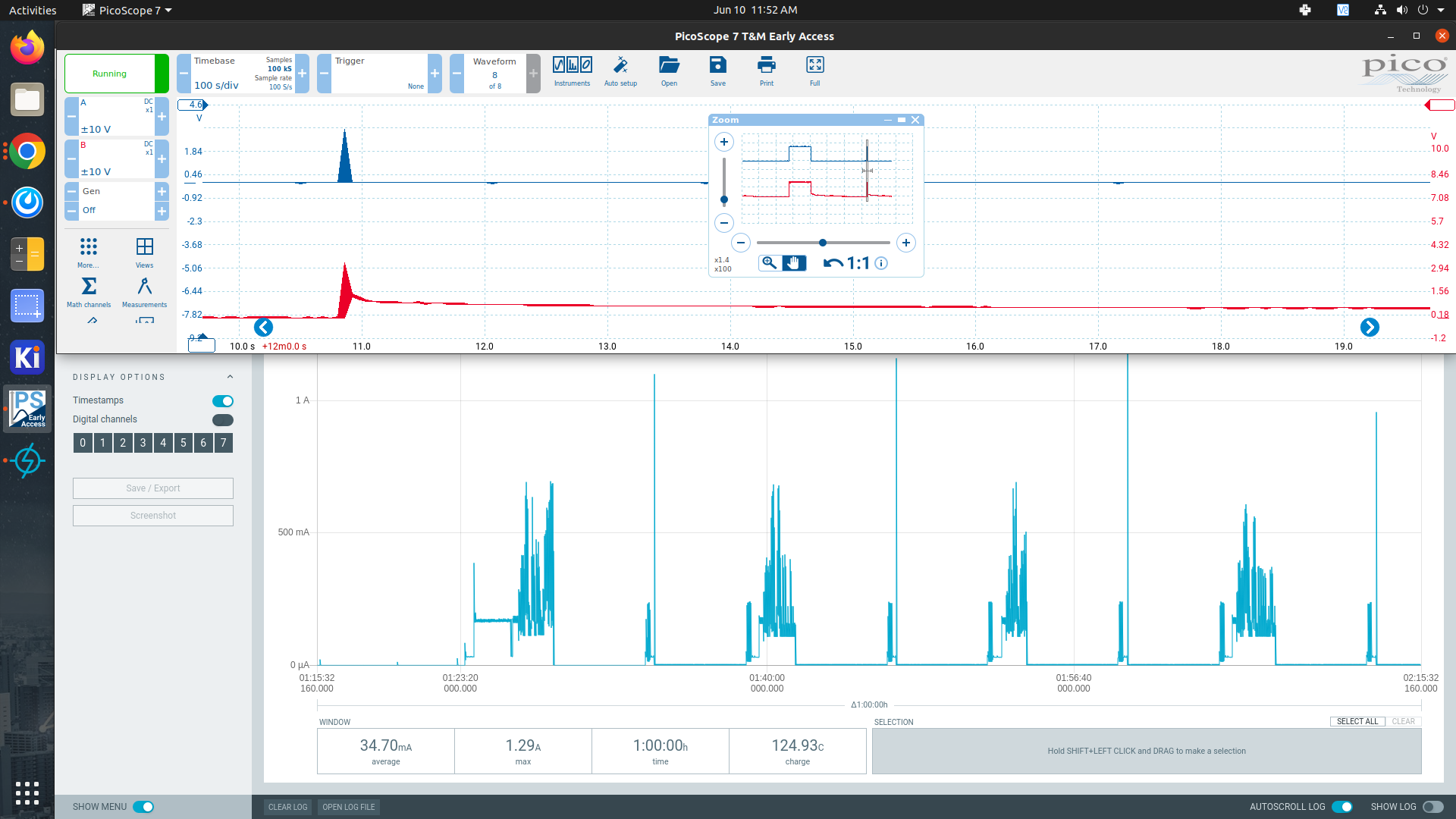Run Auto setup in PicoScope toolbar
Screen dimensions: 1456x819
point(620,72)
